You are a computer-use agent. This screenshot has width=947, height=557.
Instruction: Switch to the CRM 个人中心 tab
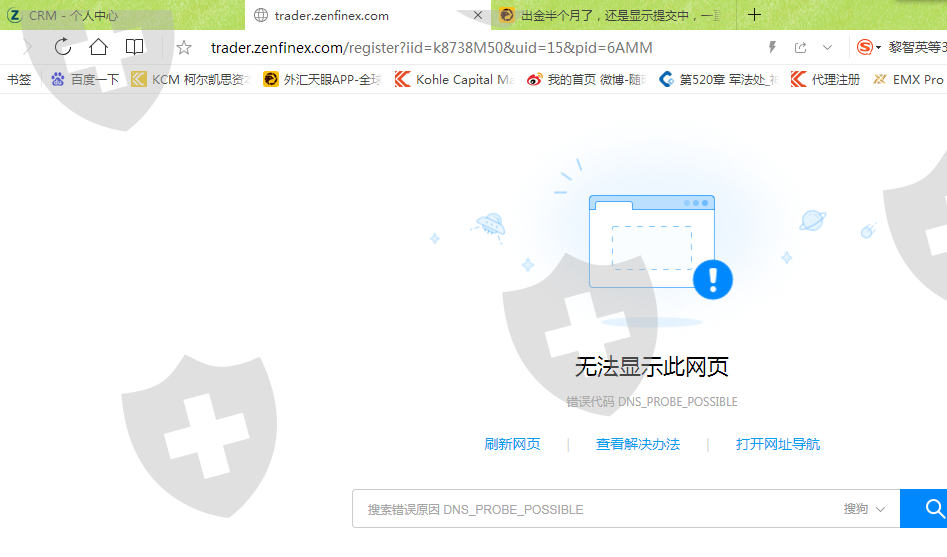coord(123,15)
